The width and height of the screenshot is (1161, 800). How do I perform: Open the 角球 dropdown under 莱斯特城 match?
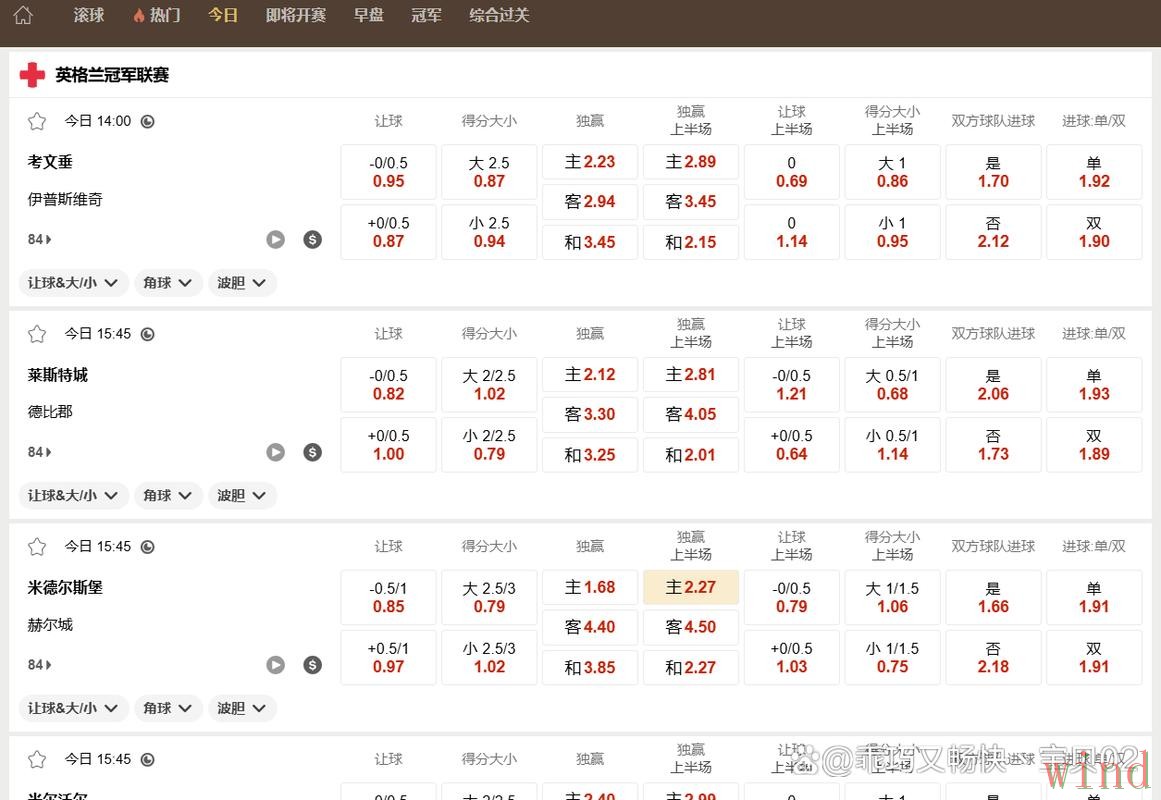(x=167, y=495)
